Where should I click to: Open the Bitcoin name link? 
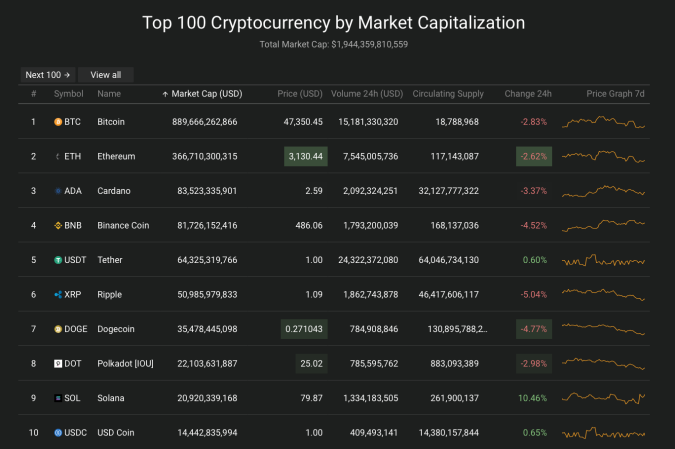111,122
